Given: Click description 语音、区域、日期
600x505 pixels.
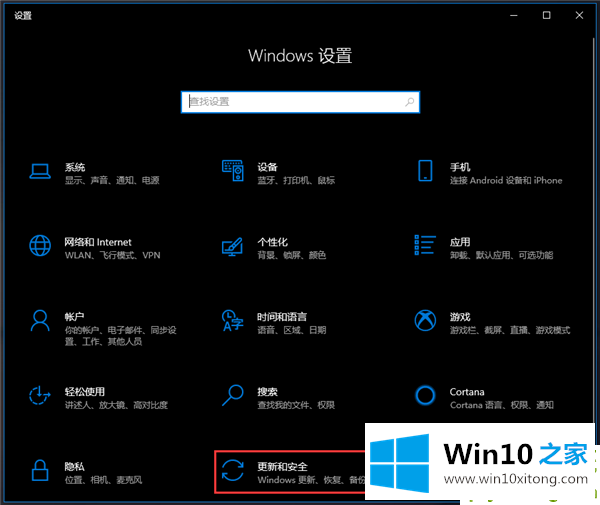Looking at the screenshot, I should (x=292, y=330).
